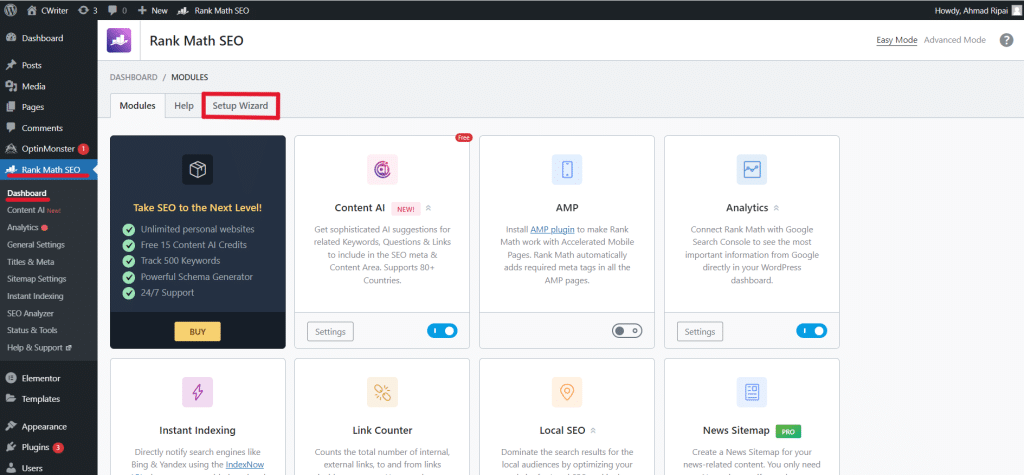The height and width of the screenshot is (475, 1024).
Task: Click the News Sitemap module icon
Action: click(752, 392)
